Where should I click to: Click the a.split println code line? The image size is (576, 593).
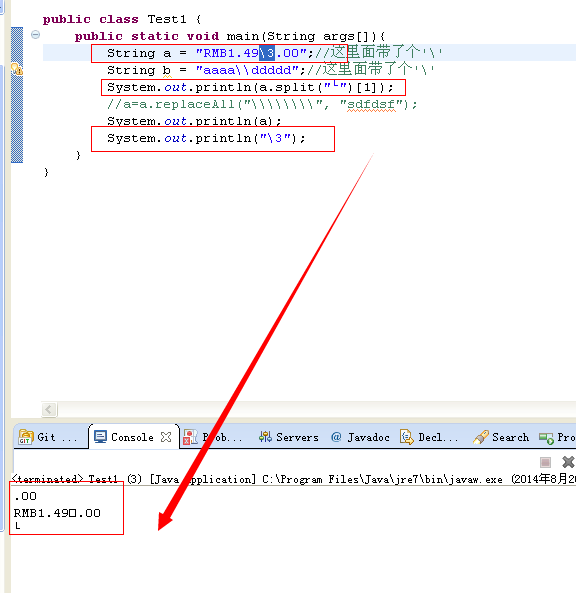(x=250, y=87)
